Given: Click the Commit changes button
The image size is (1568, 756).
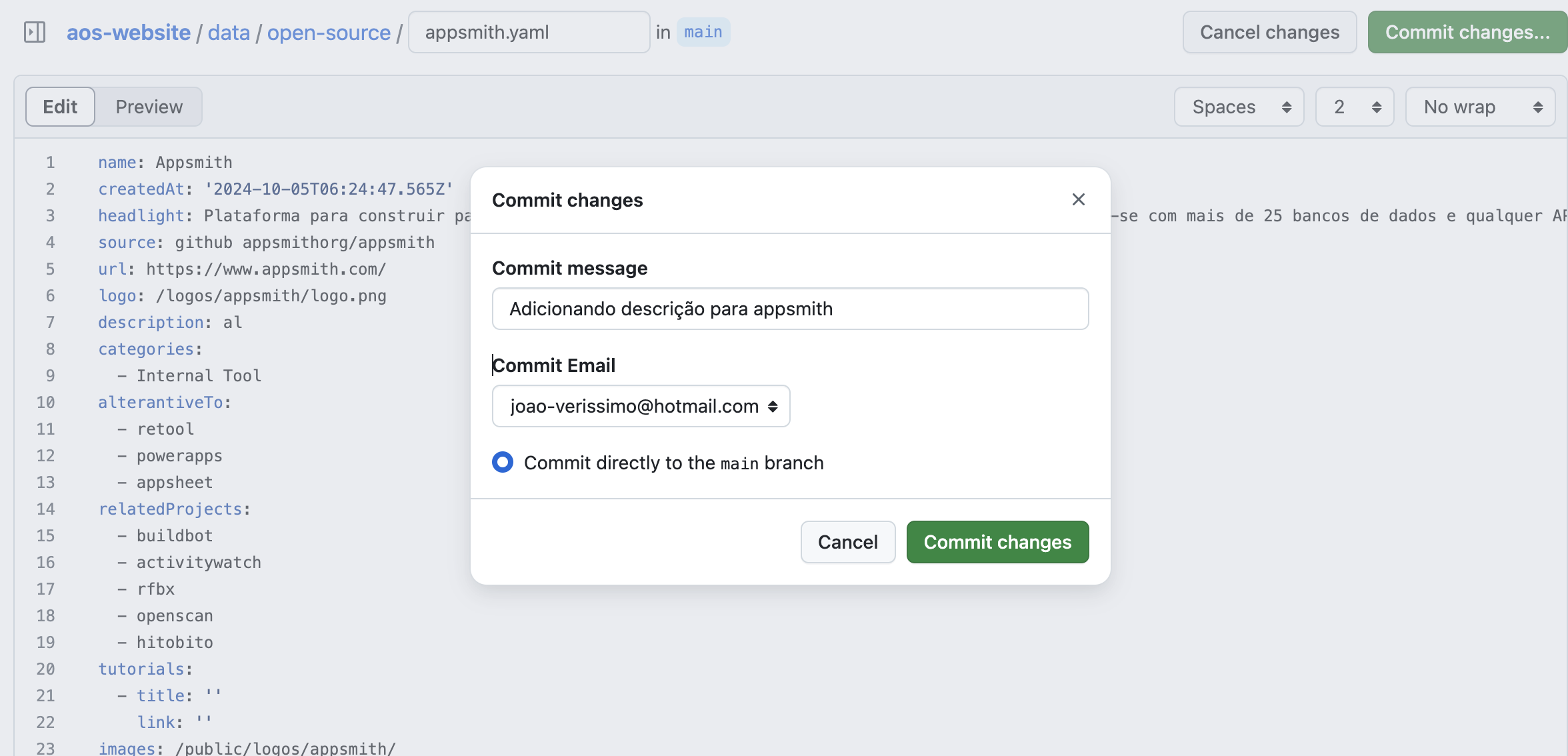Looking at the screenshot, I should [997, 541].
